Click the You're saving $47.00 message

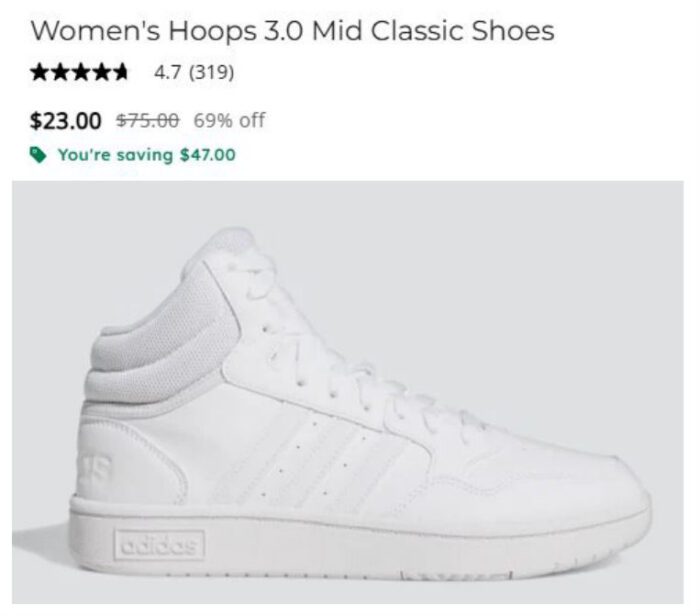[146, 155]
